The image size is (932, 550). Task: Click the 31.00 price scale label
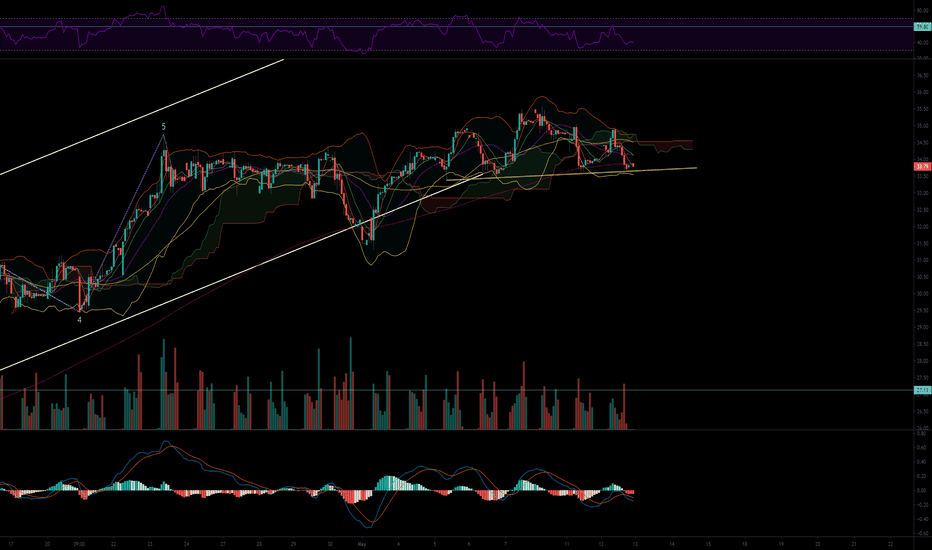(x=922, y=260)
